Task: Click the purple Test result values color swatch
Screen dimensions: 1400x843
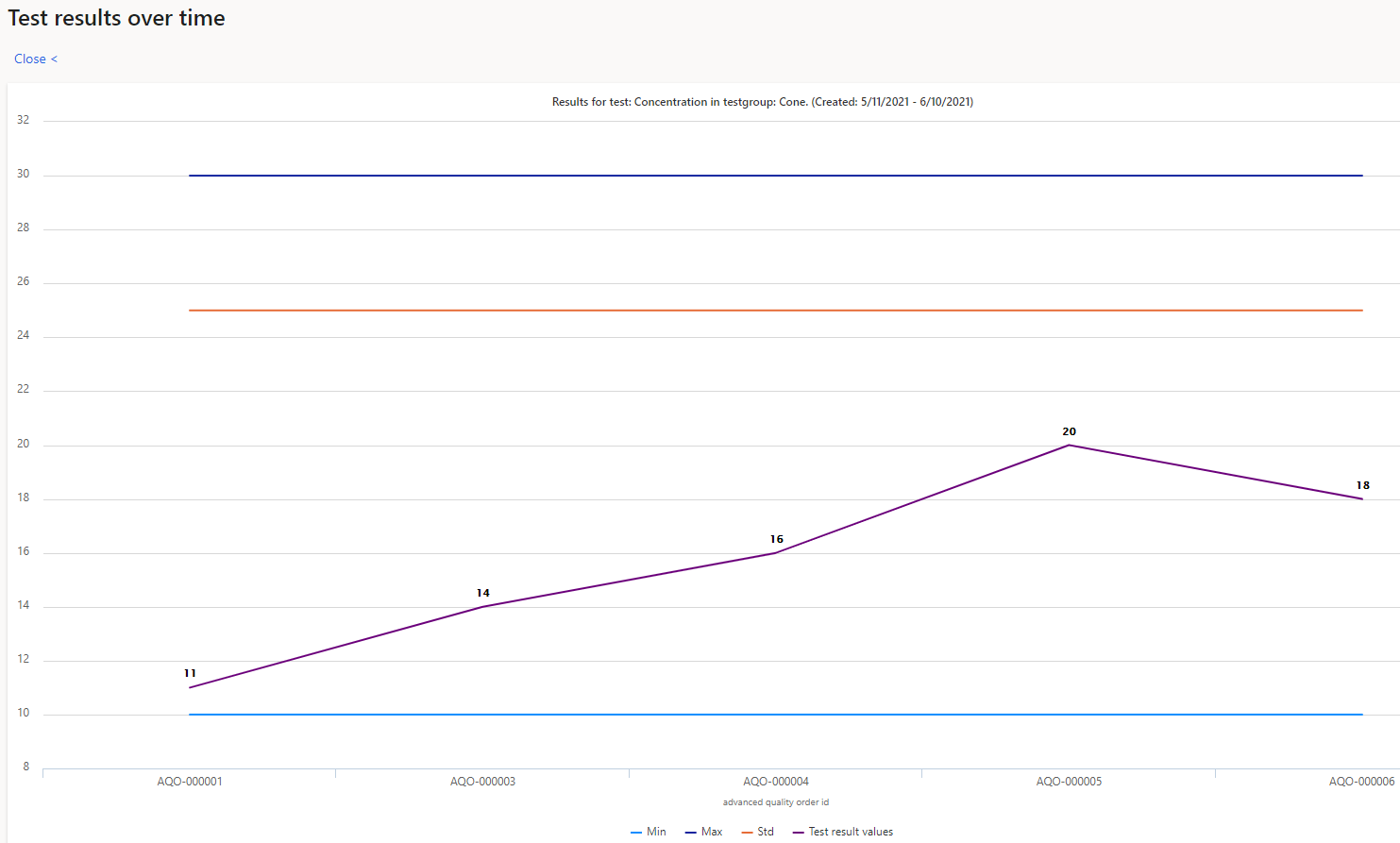Action: (x=800, y=831)
